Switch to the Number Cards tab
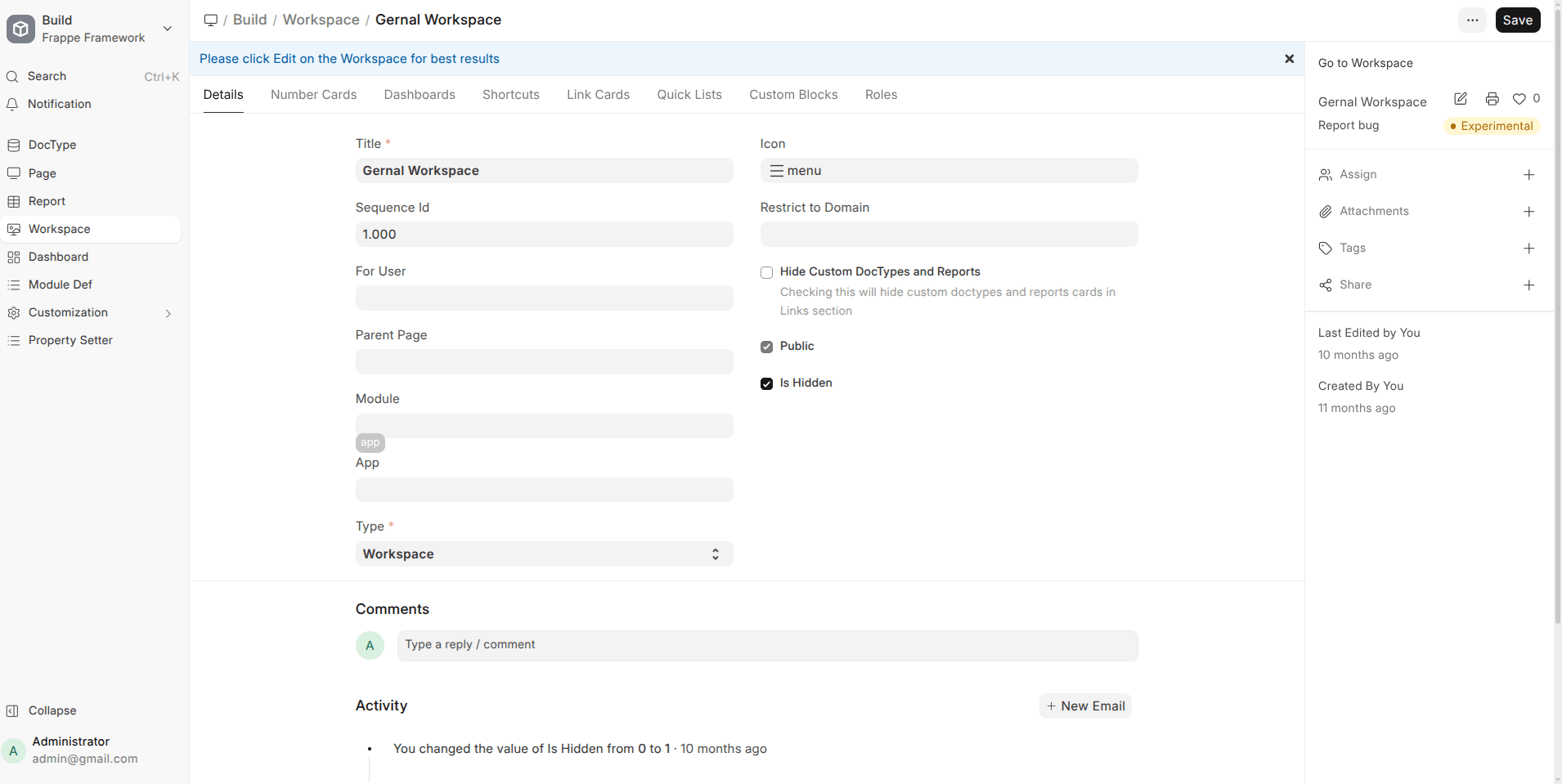 coord(313,95)
